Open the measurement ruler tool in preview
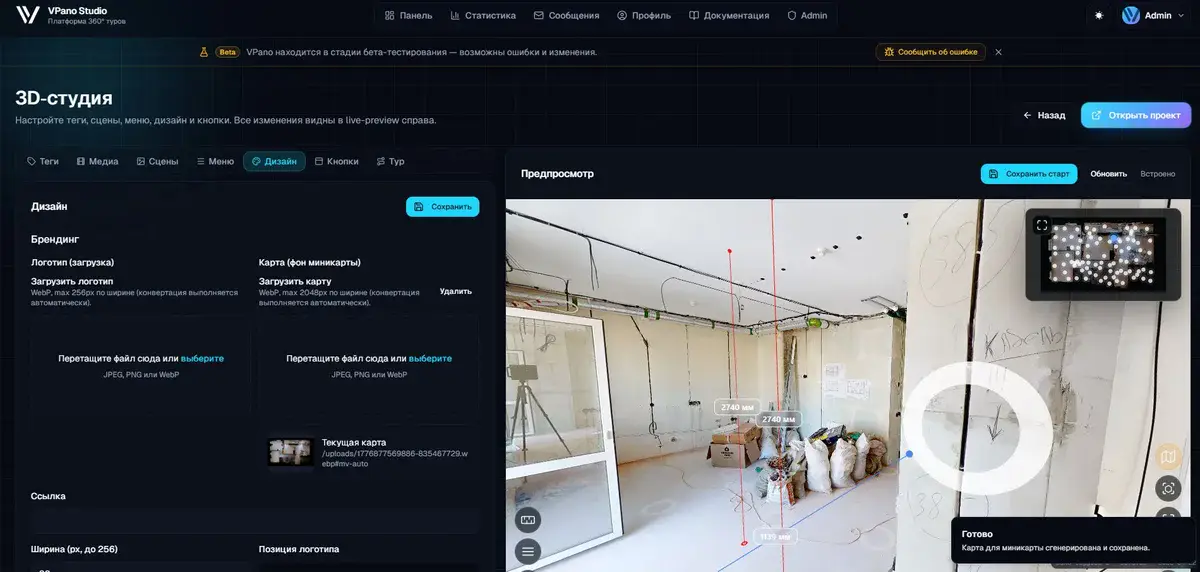This screenshot has height=572, width=1200. [x=529, y=520]
